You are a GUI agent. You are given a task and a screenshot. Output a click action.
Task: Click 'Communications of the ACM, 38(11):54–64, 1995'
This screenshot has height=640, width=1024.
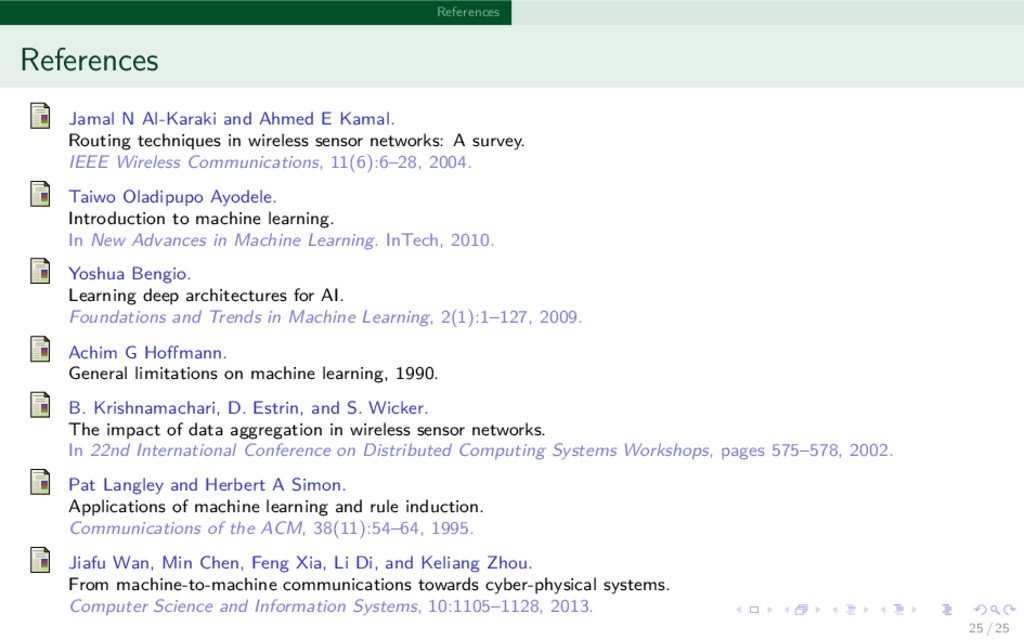(x=271, y=528)
